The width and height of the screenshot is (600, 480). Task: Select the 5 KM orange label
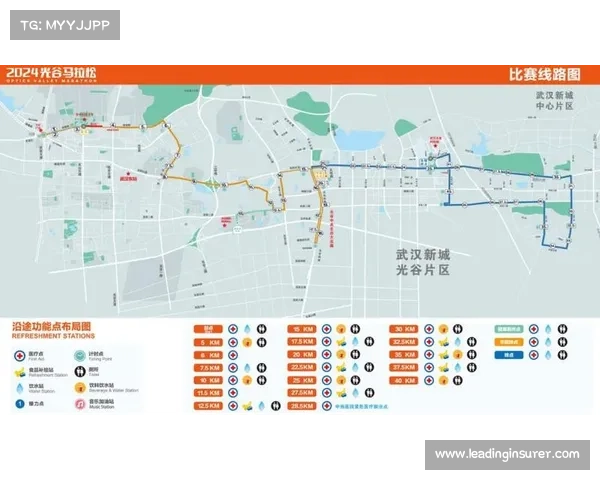click(208, 342)
